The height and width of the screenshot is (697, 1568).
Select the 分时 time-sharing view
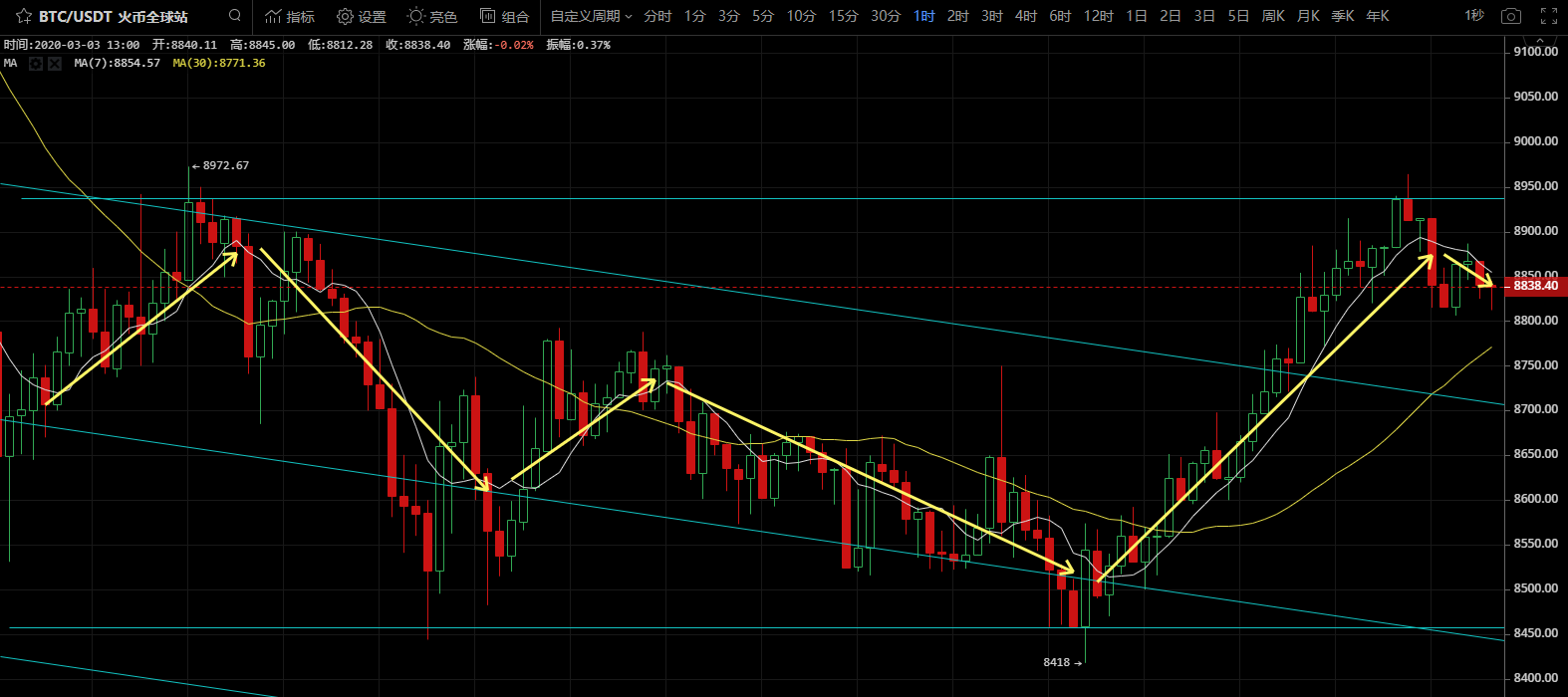pos(657,16)
